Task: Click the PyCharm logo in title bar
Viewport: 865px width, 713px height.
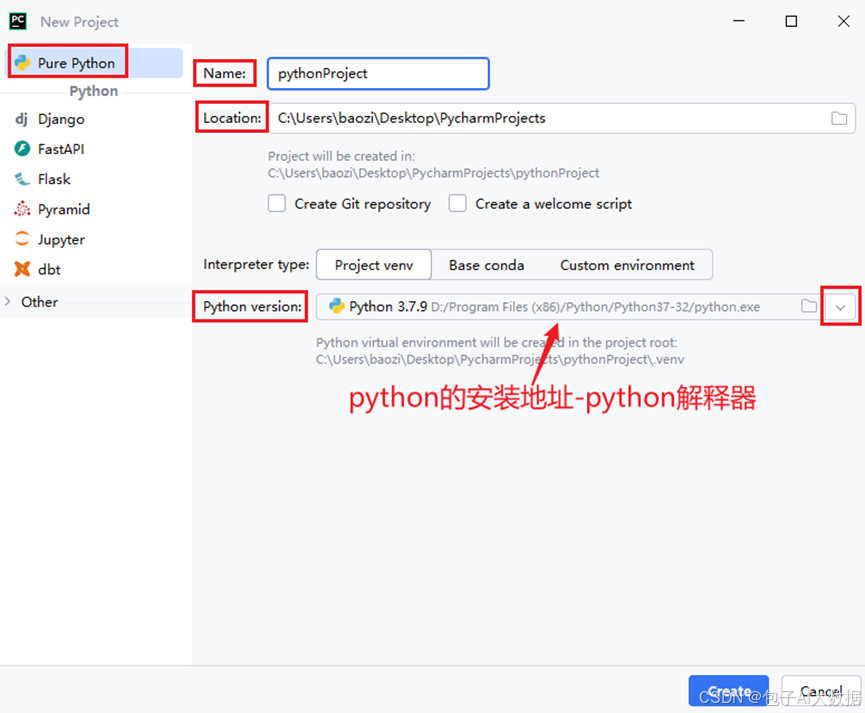Action: pos(18,22)
